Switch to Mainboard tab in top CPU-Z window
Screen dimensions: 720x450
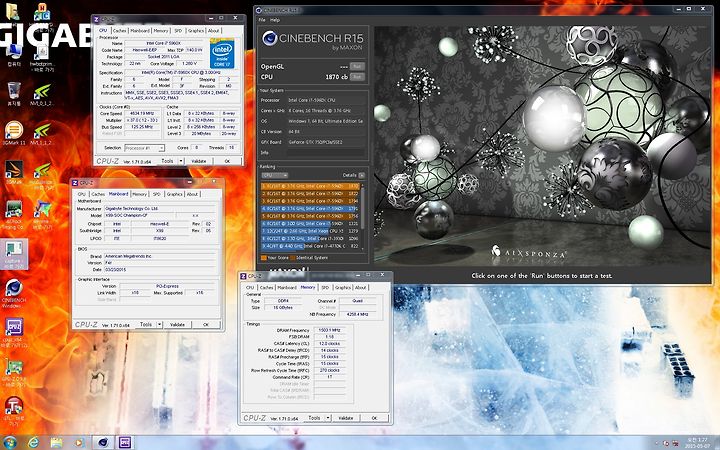point(140,31)
